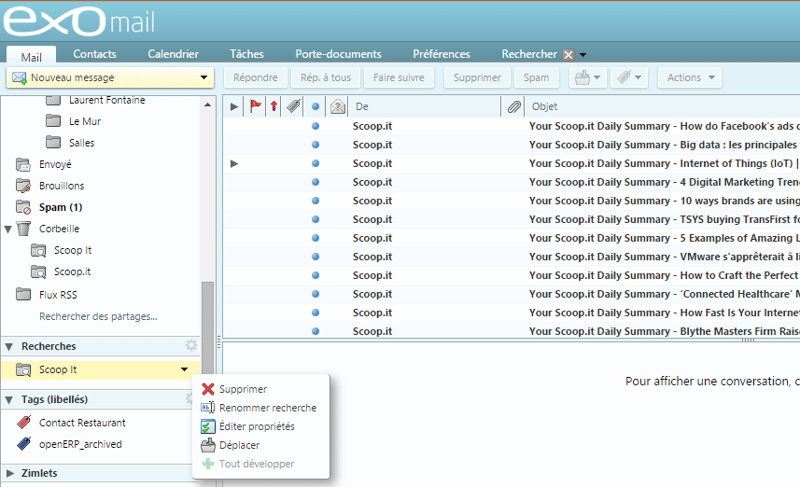The height and width of the screenshot is (487, 800).
Task: Select the Scoop.it search folder under Corbeille
Action: point(72,272)
